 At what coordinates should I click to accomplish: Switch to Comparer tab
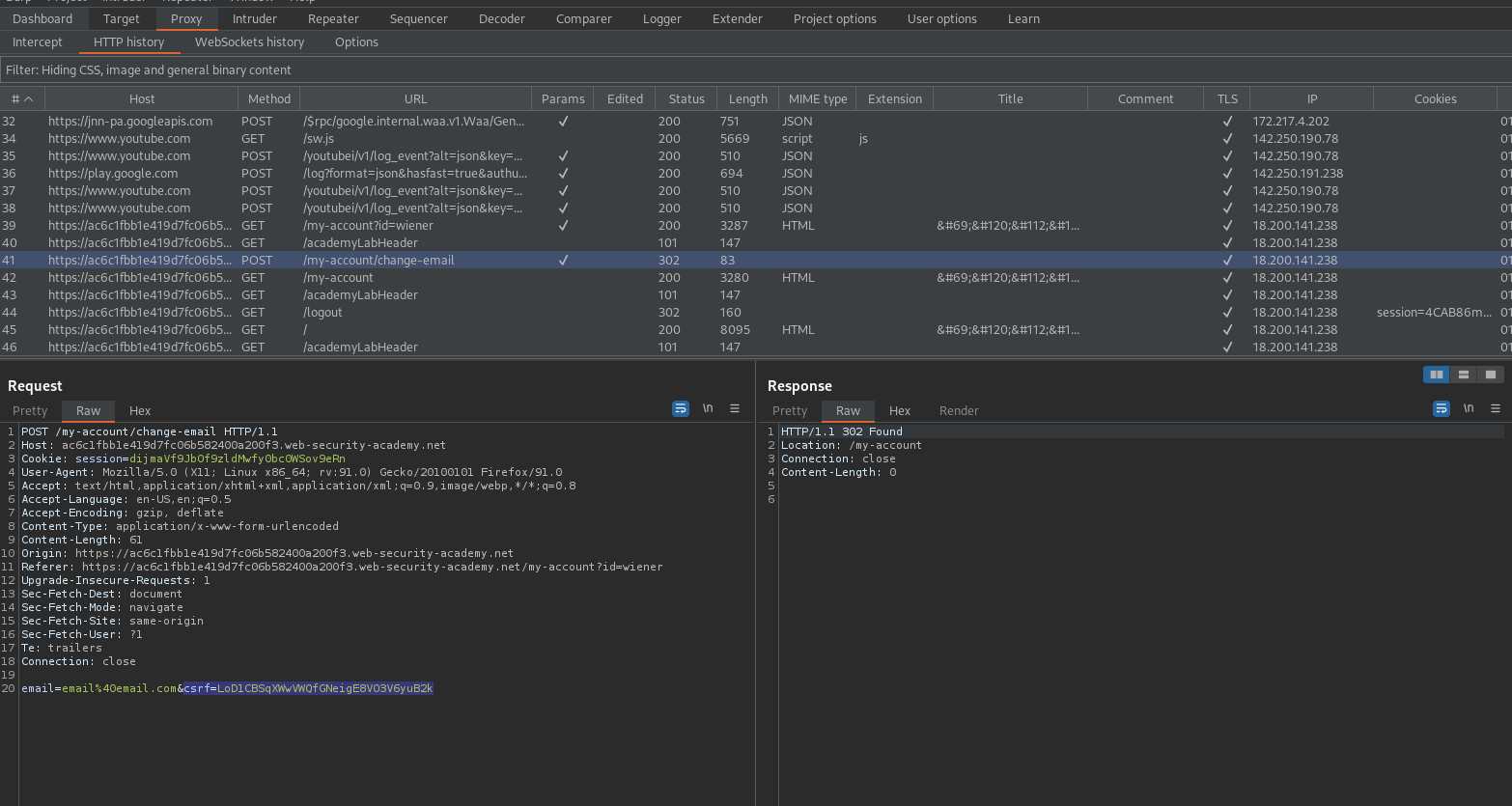point(584,18)
